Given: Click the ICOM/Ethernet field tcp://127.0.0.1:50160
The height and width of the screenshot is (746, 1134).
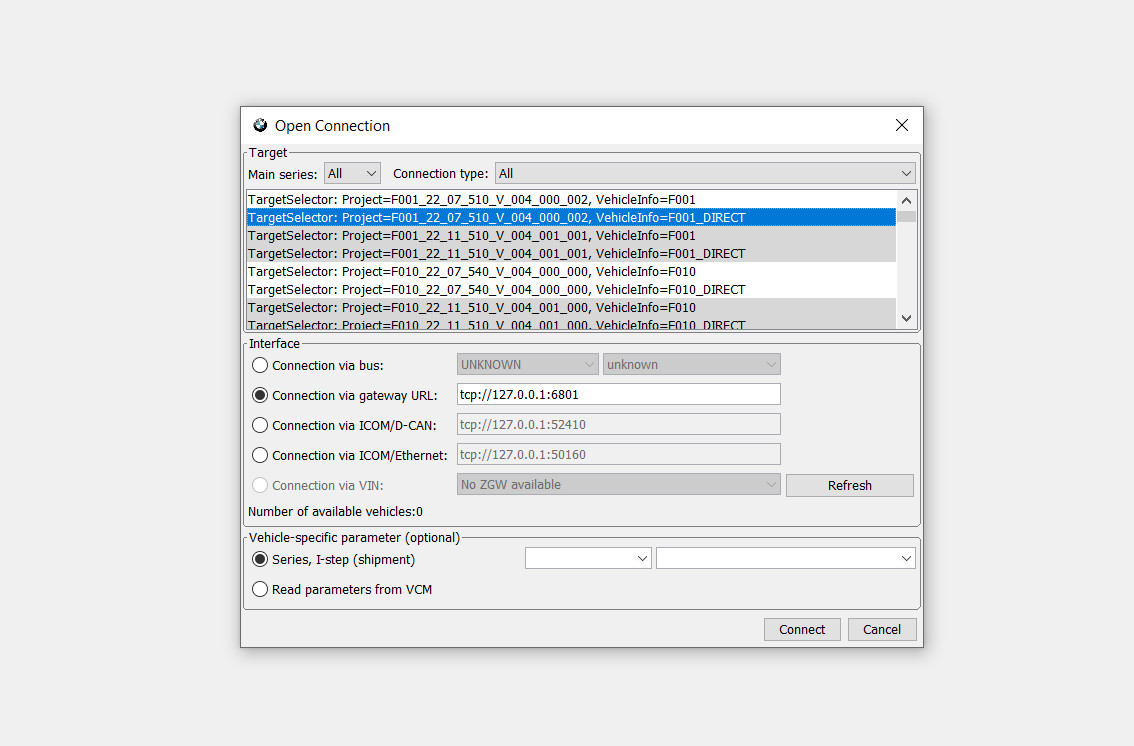Looking at the screenshot, I should point(618,455).
